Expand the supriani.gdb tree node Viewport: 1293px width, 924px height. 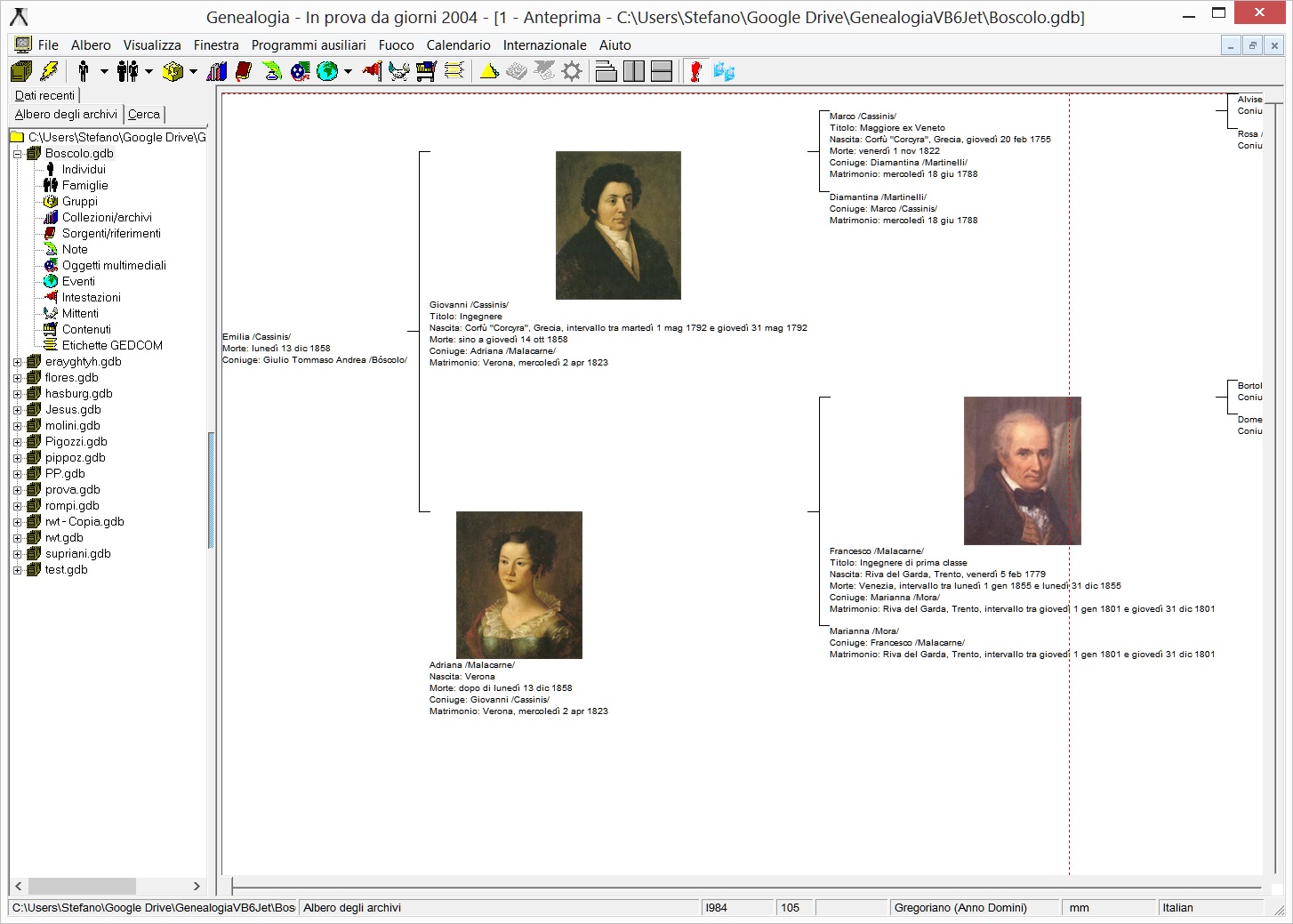17,554
